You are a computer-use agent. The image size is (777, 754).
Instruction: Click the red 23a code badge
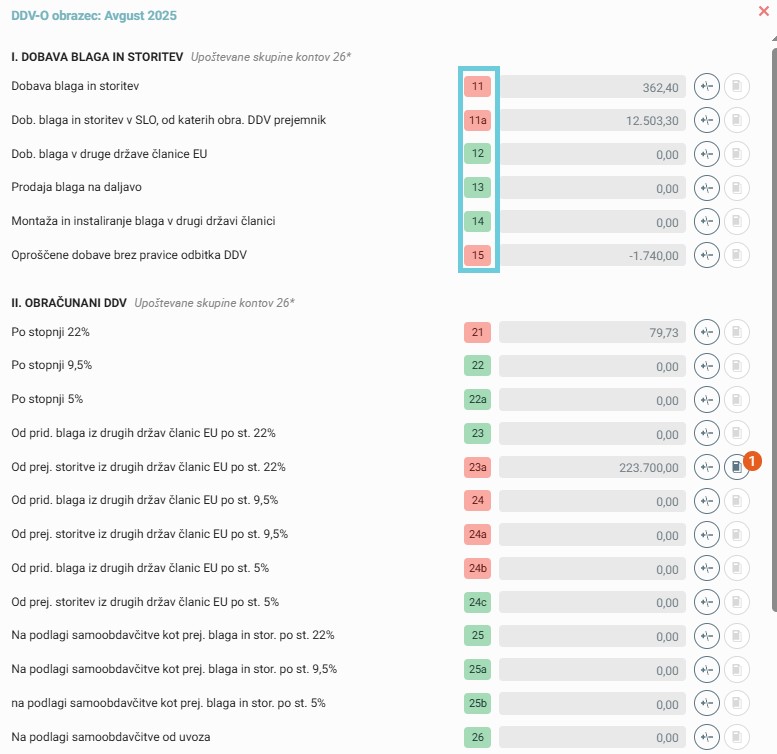[478, 467]
